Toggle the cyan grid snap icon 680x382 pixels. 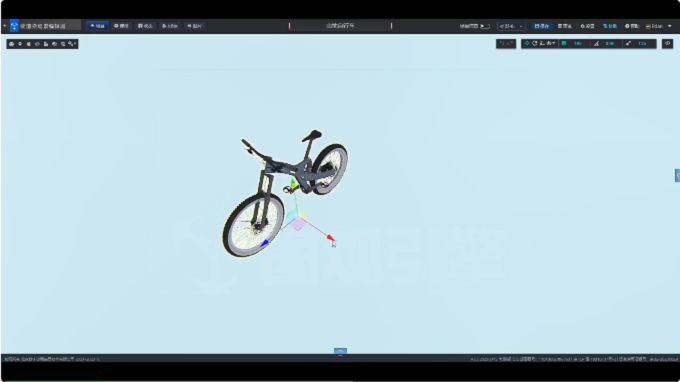pos(564,43)
